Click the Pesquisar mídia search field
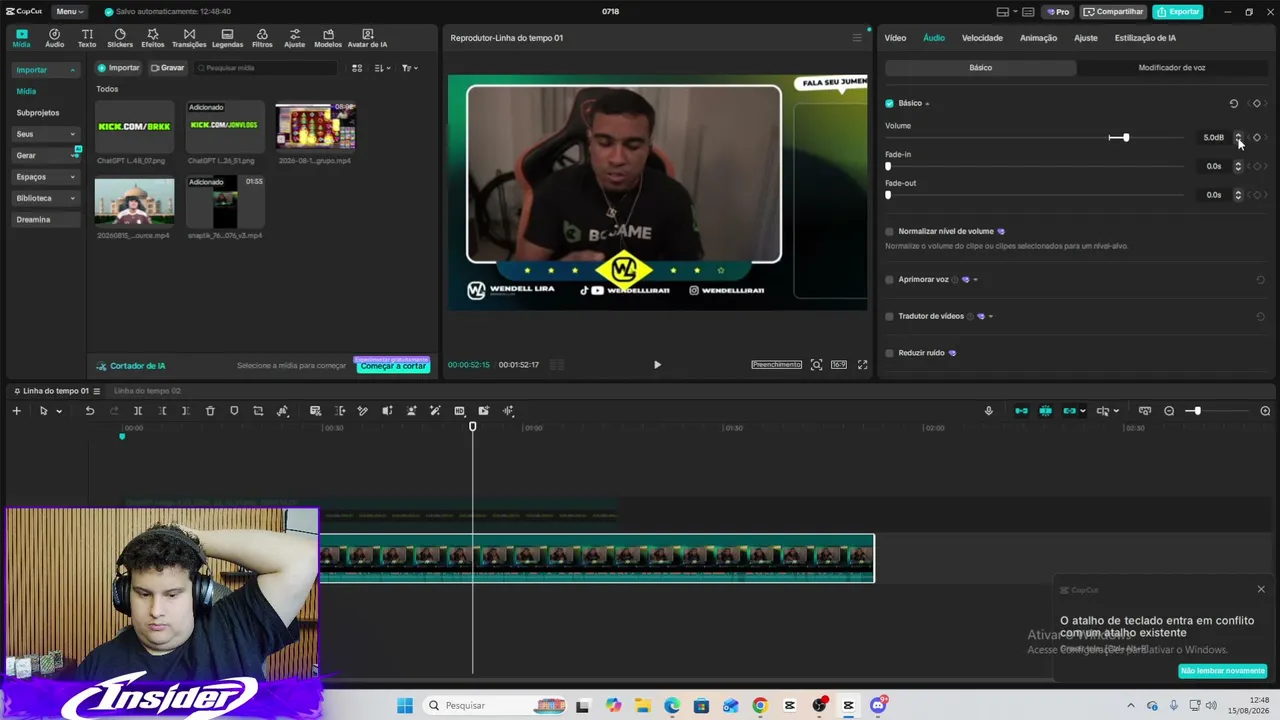This screenshot has height=720, width=1280. tap(265, 68)
